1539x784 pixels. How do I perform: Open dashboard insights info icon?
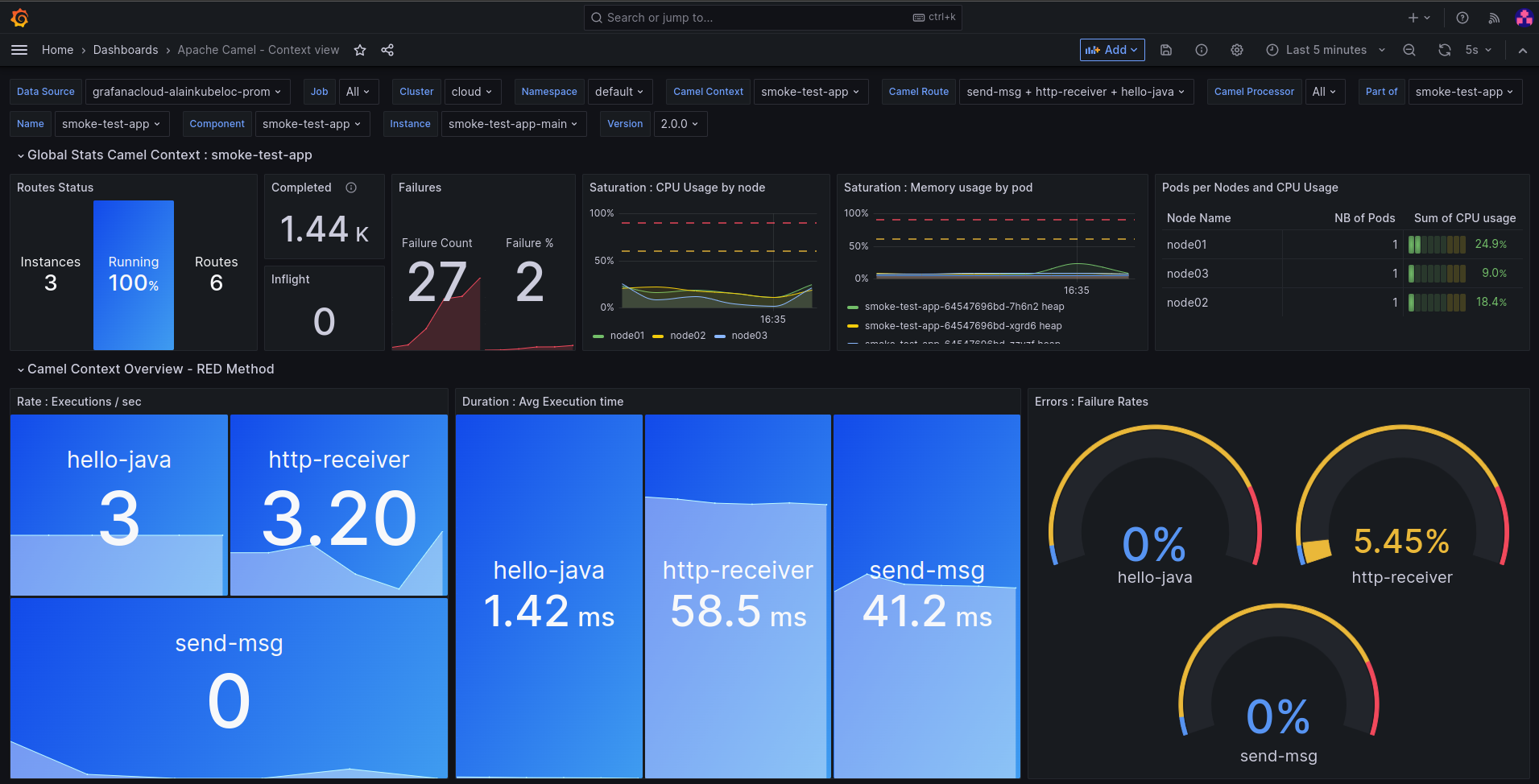[x=1201, y=50]
